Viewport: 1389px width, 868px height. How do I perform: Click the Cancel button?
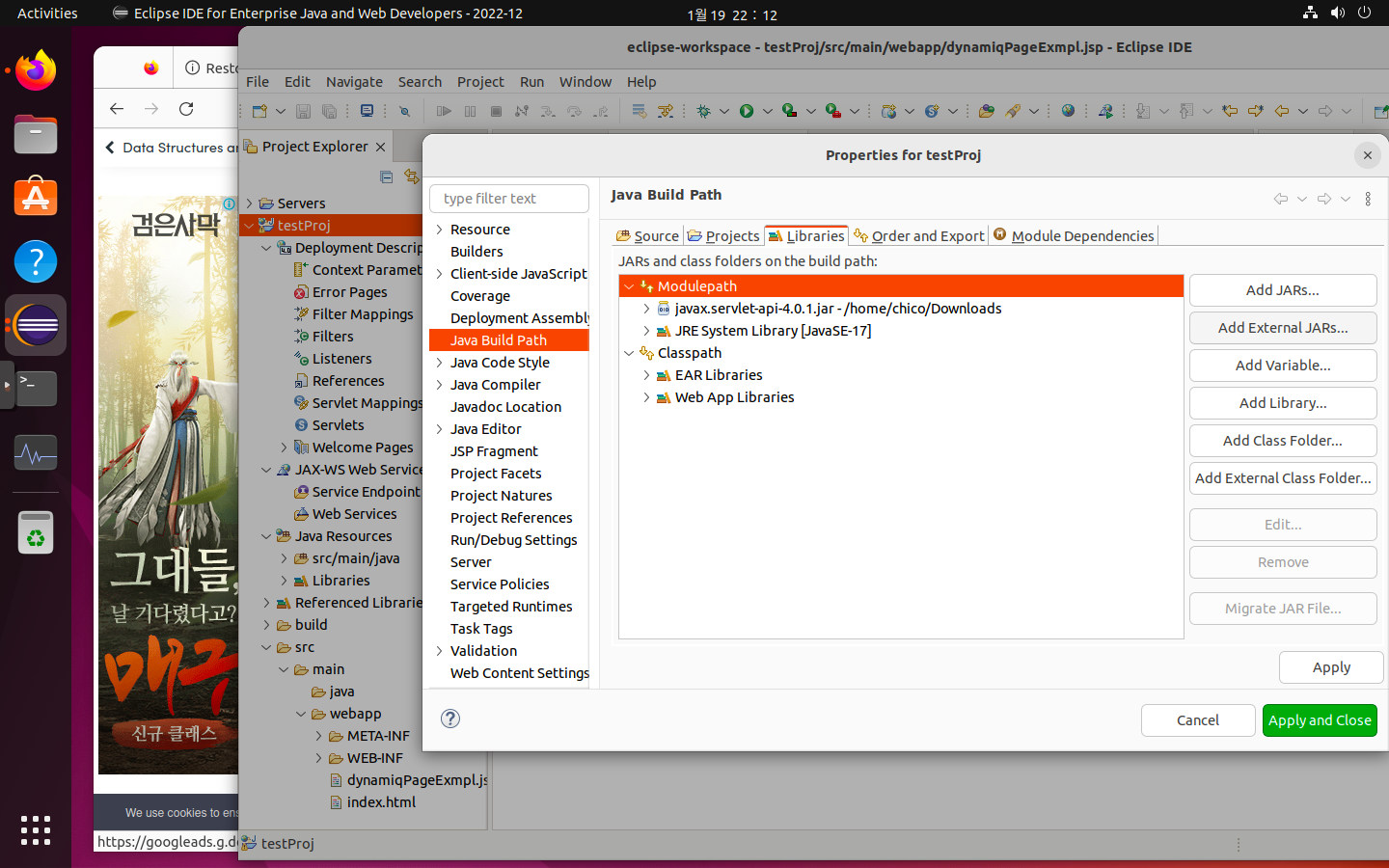point(1198,720)
